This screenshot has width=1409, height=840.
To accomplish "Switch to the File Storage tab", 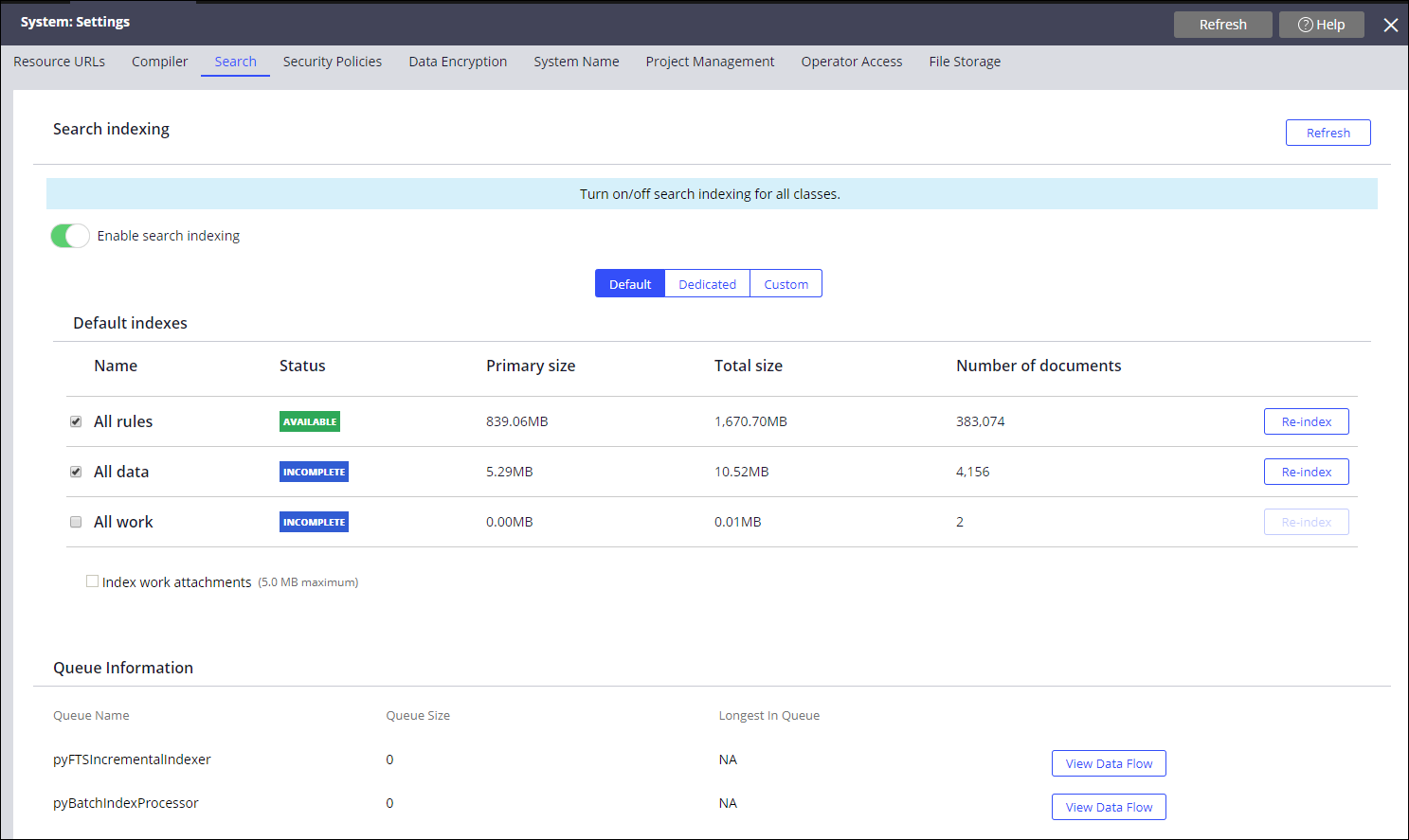I will (965, 62).
